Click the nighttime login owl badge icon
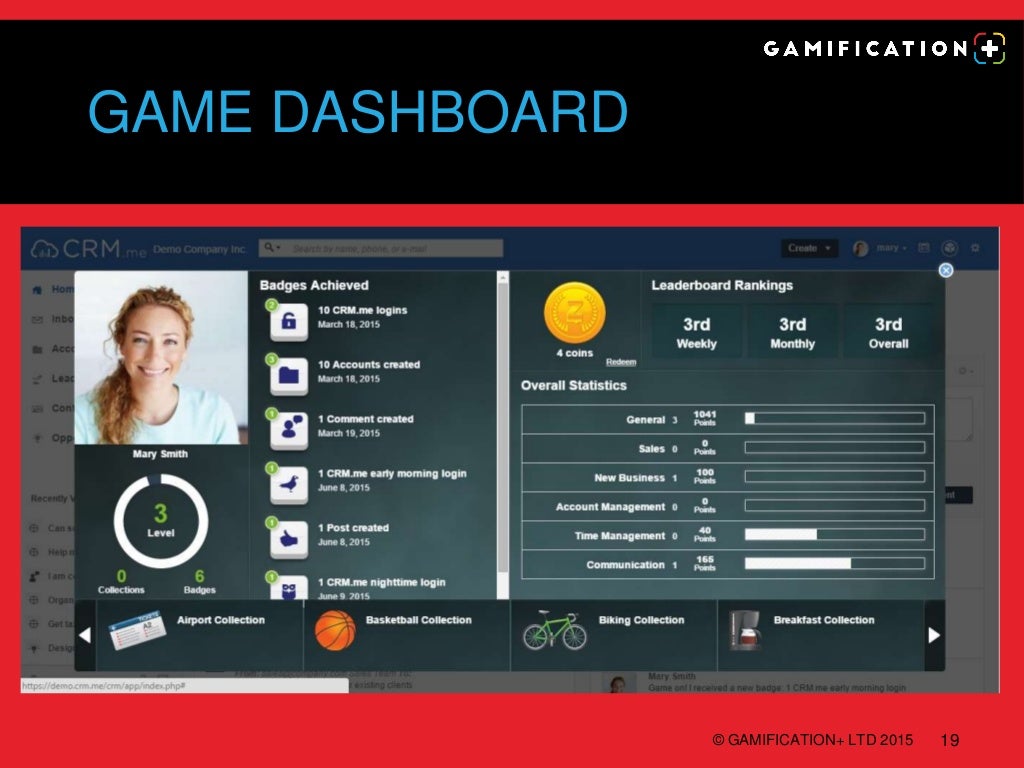Image resolution: width=1024 pixels, height=768 pixels. pos(289,588)
